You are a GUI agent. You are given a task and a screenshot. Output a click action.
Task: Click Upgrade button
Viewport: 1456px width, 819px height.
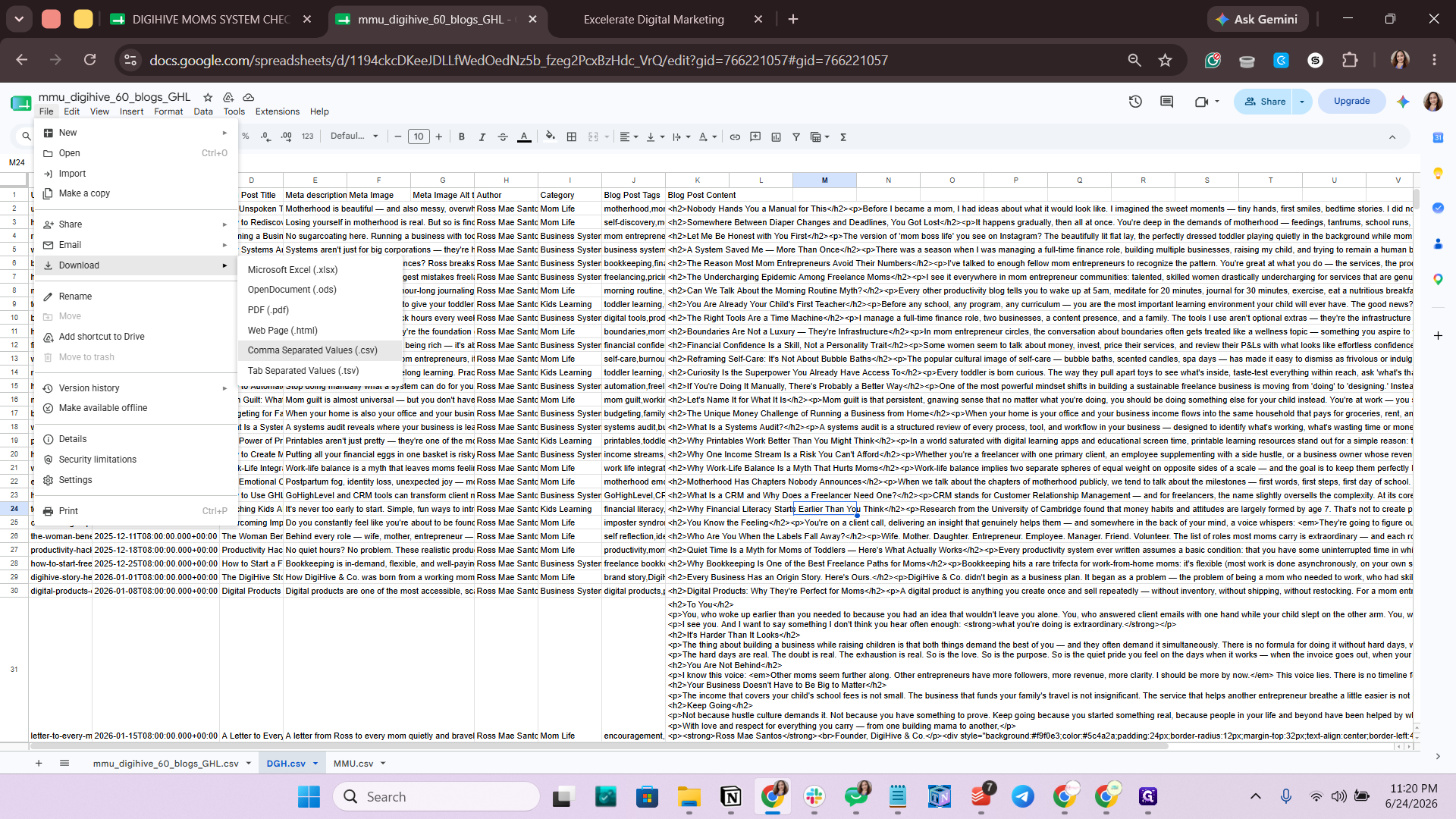[x=1351, y=101]
